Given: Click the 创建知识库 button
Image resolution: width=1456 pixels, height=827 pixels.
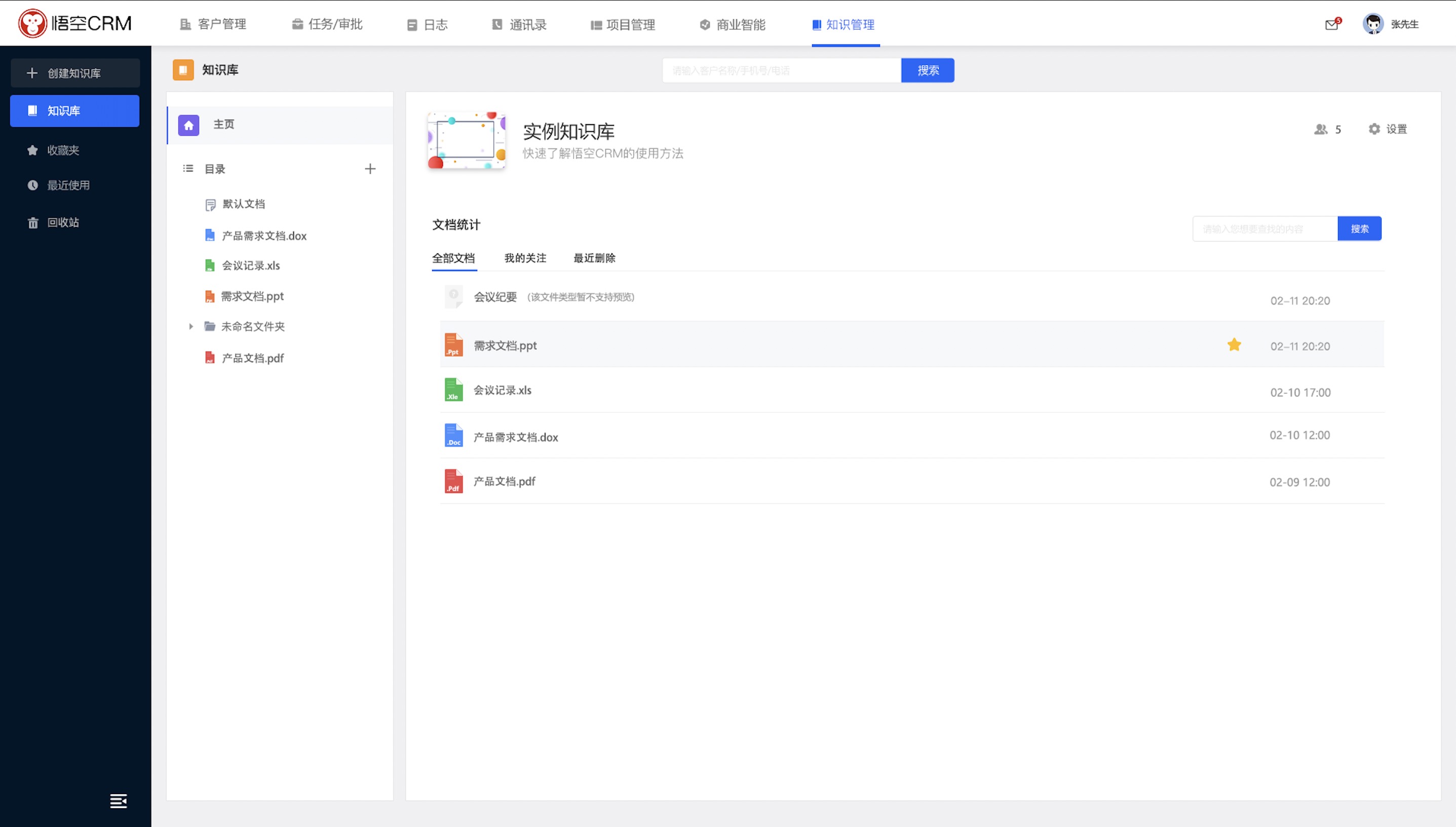Looking at the screenshot, I should tap(75, 73).
